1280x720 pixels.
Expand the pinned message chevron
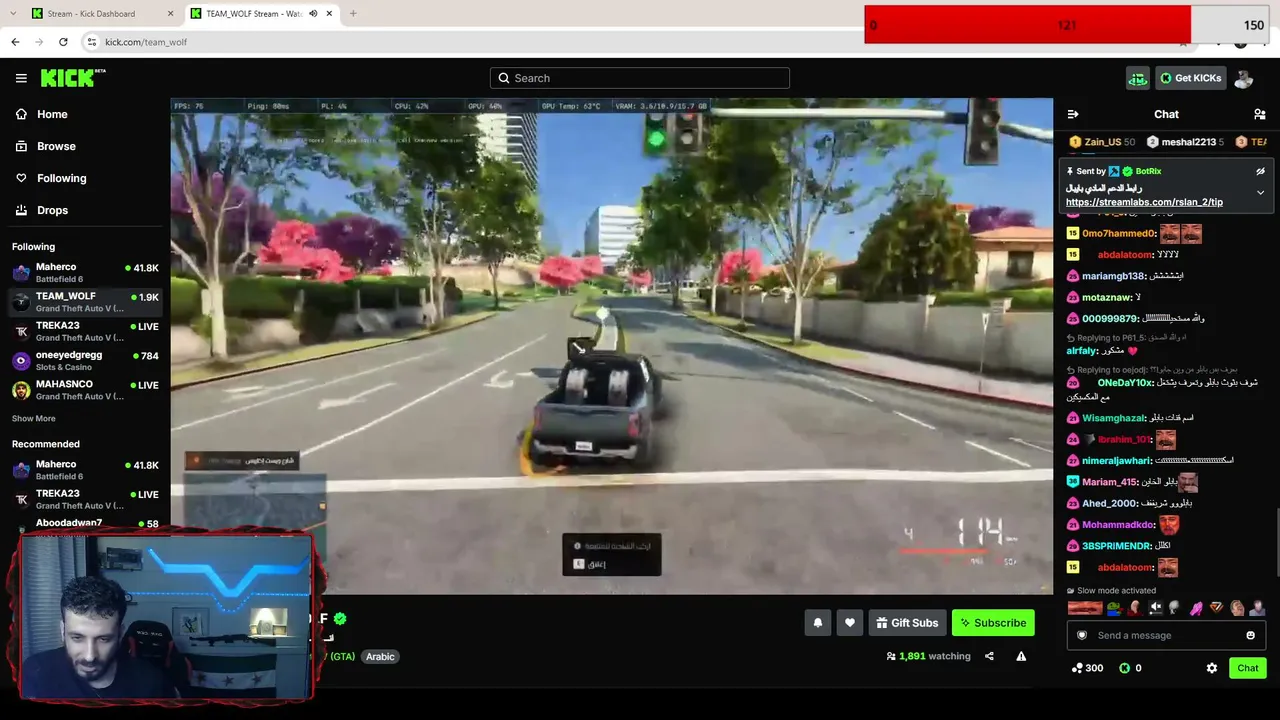click(x=1260, y=192)
